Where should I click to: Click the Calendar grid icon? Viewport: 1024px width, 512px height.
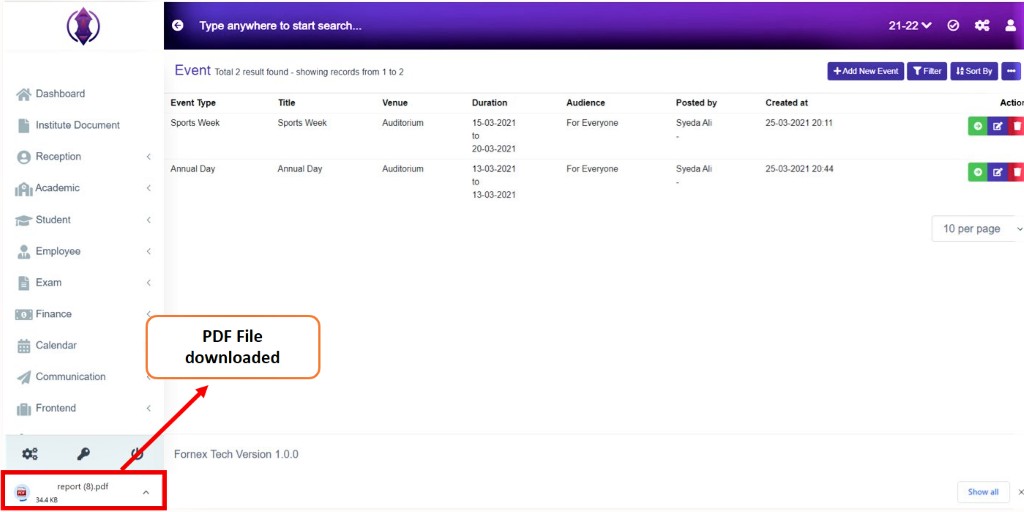tap(24, 345)
